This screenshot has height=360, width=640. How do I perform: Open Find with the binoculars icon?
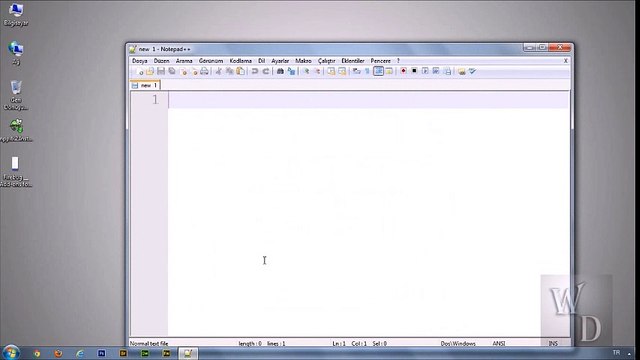[x=280, y=71]
